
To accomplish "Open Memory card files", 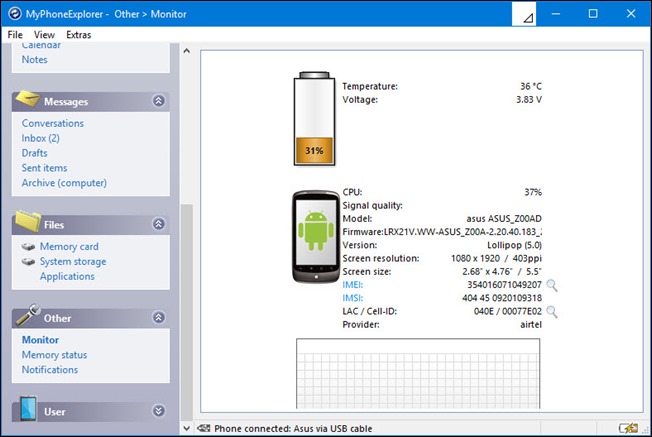I will 69,247.
